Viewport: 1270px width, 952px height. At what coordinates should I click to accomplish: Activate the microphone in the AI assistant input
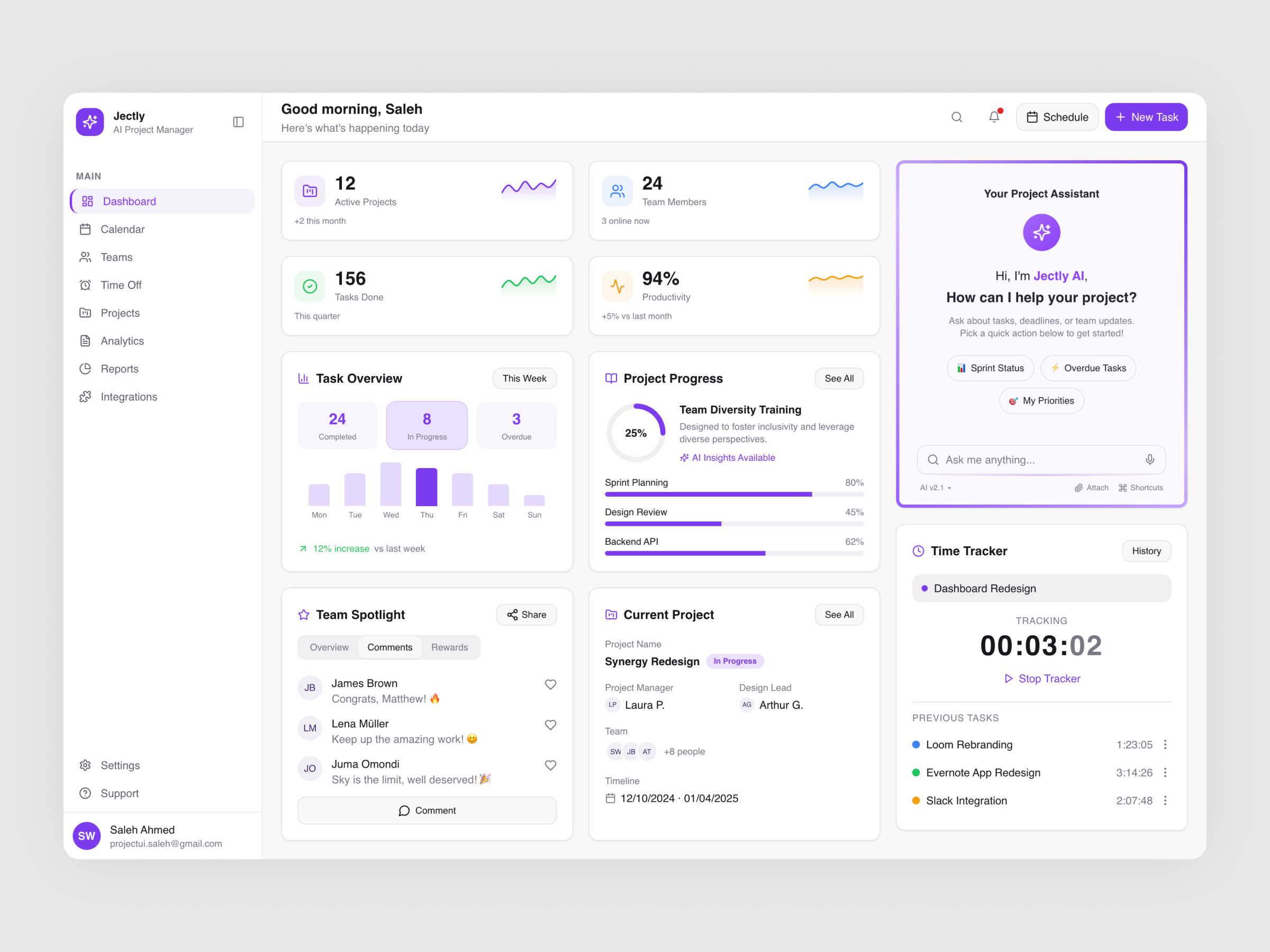click(1150, 460)
